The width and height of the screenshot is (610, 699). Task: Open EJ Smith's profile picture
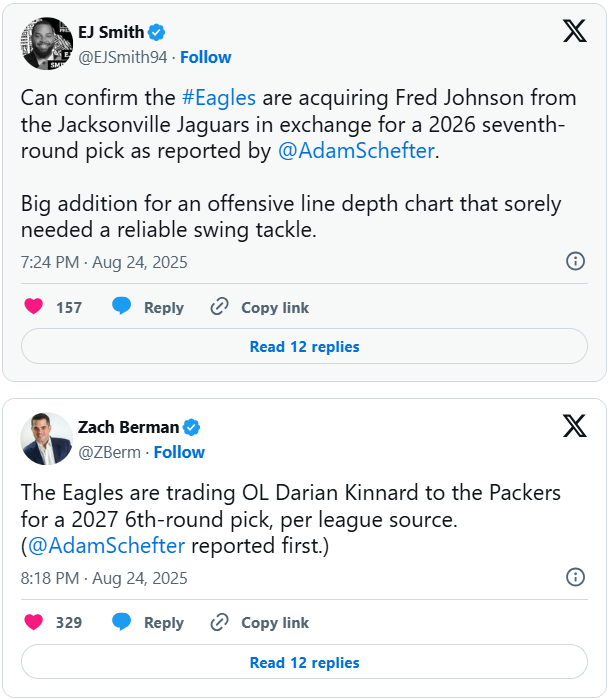(46, 43)
